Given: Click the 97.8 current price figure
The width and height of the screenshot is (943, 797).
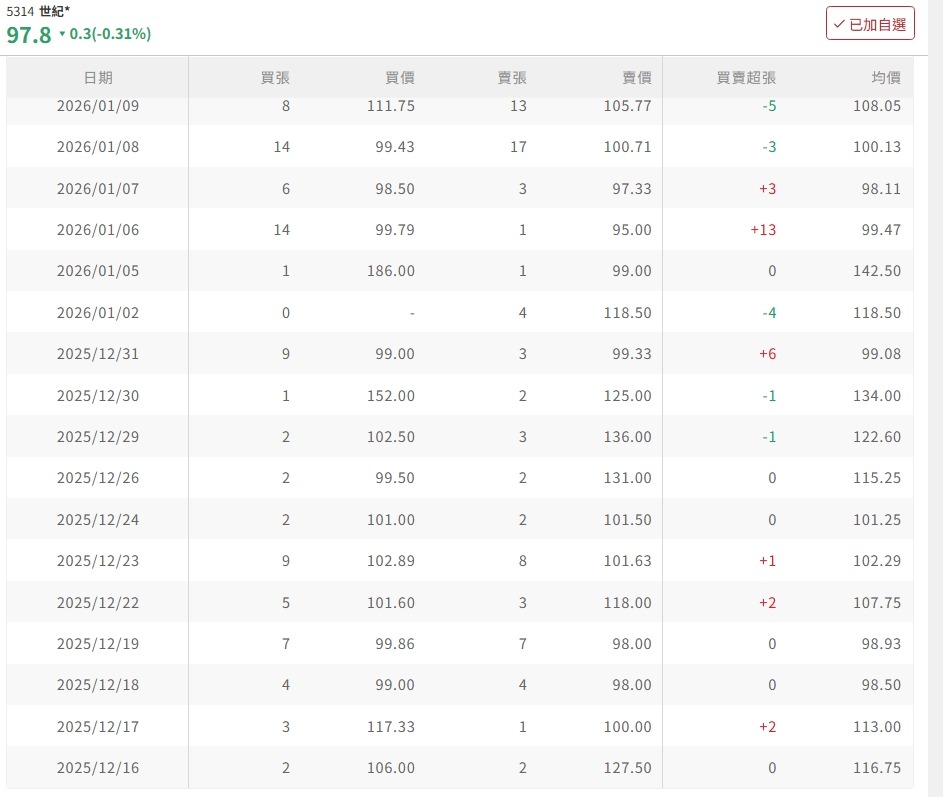Looking at the screenshot, I should tap(29, 35).
